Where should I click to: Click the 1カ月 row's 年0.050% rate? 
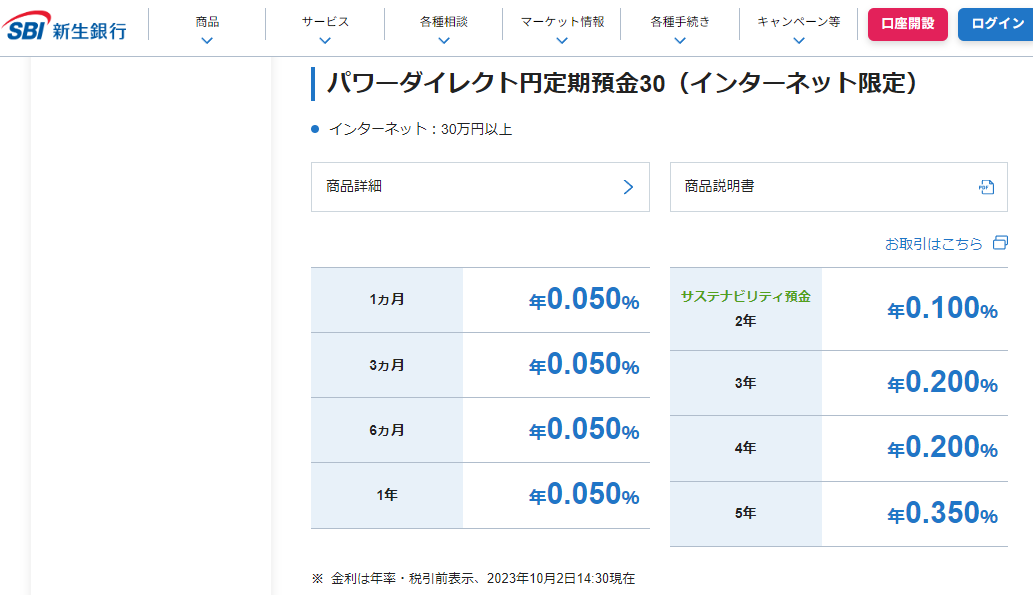[x=584, y=299]
